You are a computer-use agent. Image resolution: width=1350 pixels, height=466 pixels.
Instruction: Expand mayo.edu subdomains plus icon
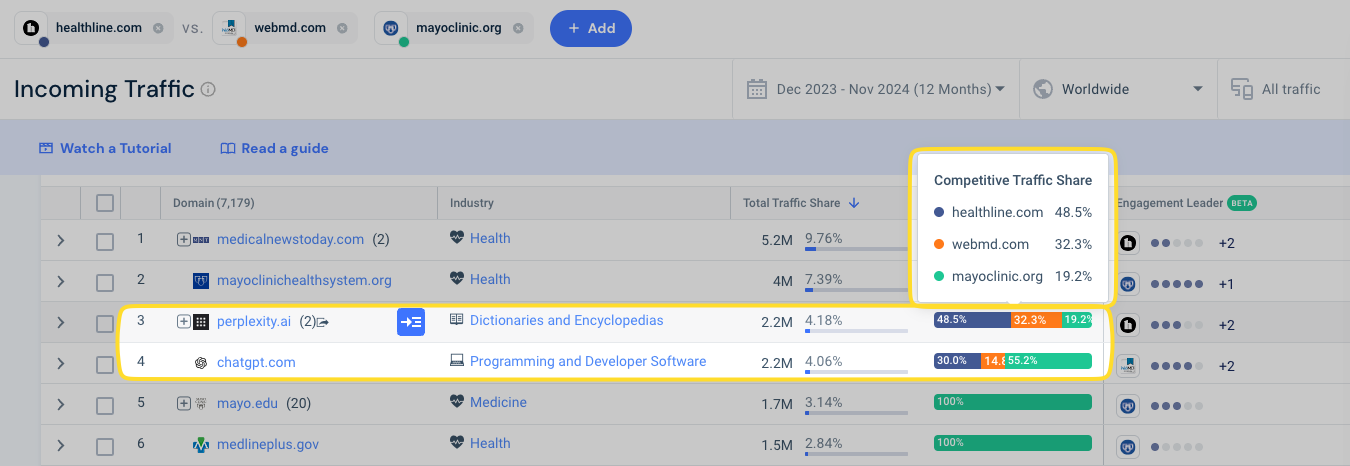(183, 403)
